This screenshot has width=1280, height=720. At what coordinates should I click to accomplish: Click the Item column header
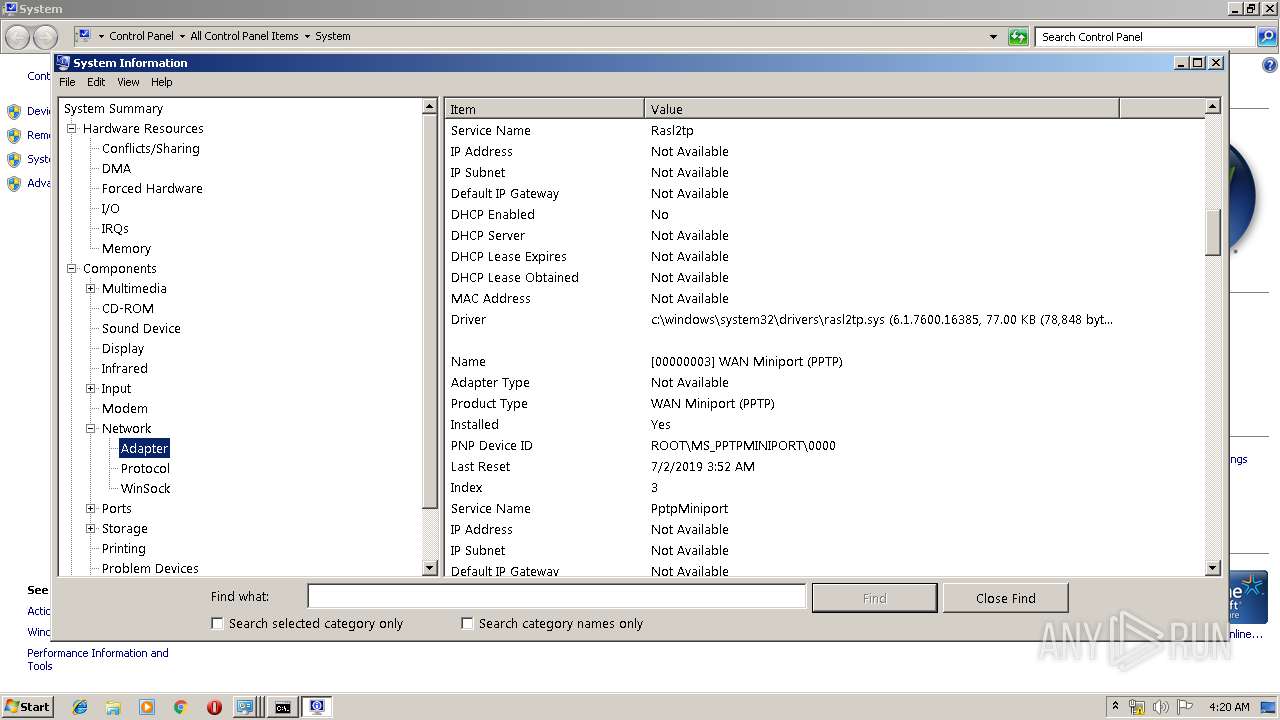coord(545,109)
